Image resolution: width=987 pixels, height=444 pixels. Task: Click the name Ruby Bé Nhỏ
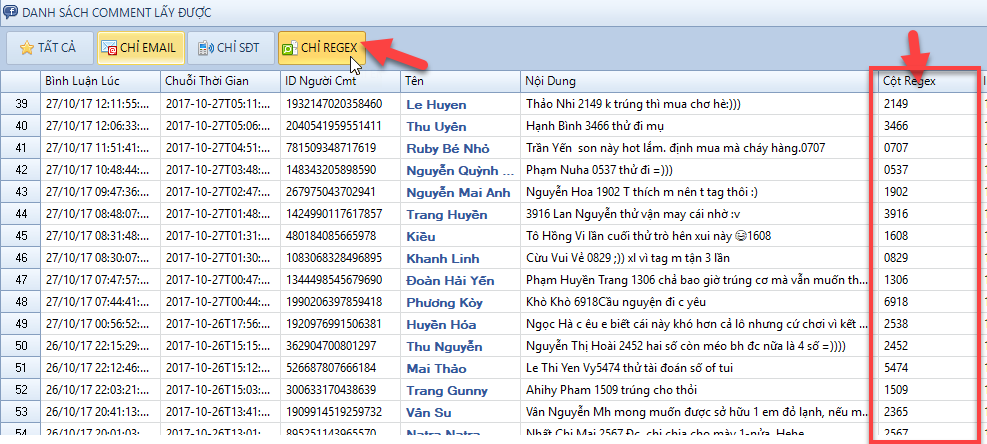(x=448, y=149)
